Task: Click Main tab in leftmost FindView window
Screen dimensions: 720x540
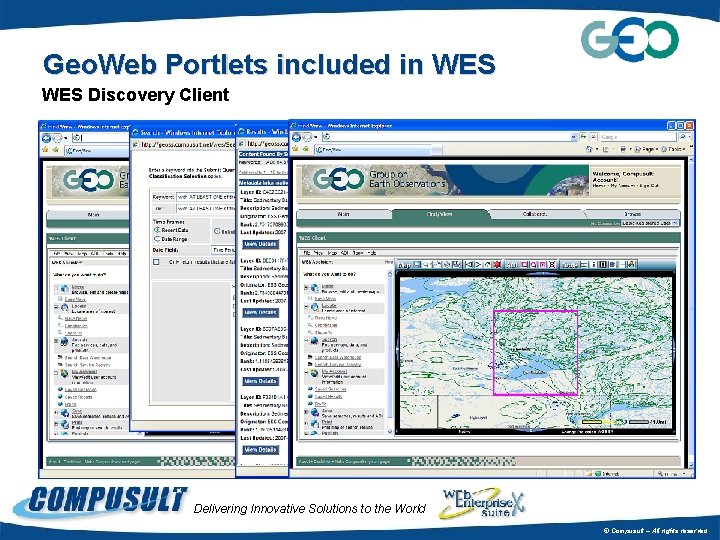Action: pyautogui.click(x=94, y=214)
